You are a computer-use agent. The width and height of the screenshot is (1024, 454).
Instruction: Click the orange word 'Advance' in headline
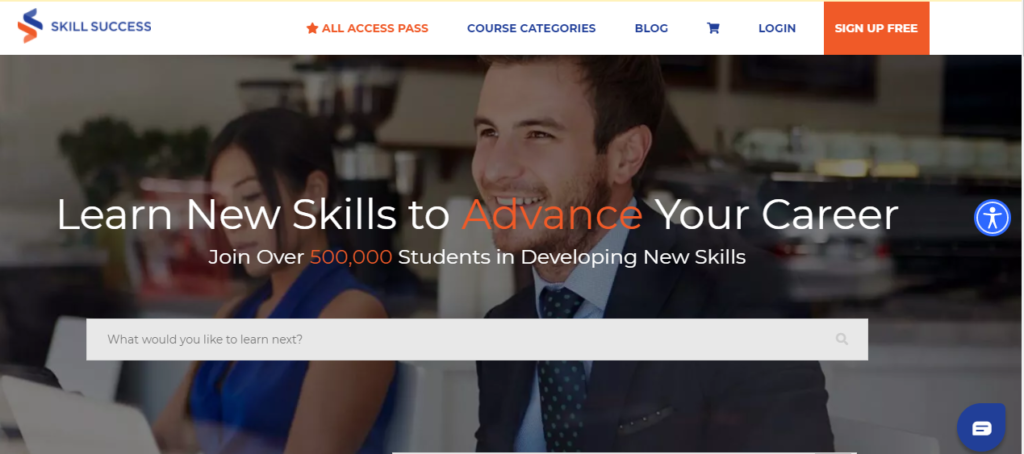[552, 215]
